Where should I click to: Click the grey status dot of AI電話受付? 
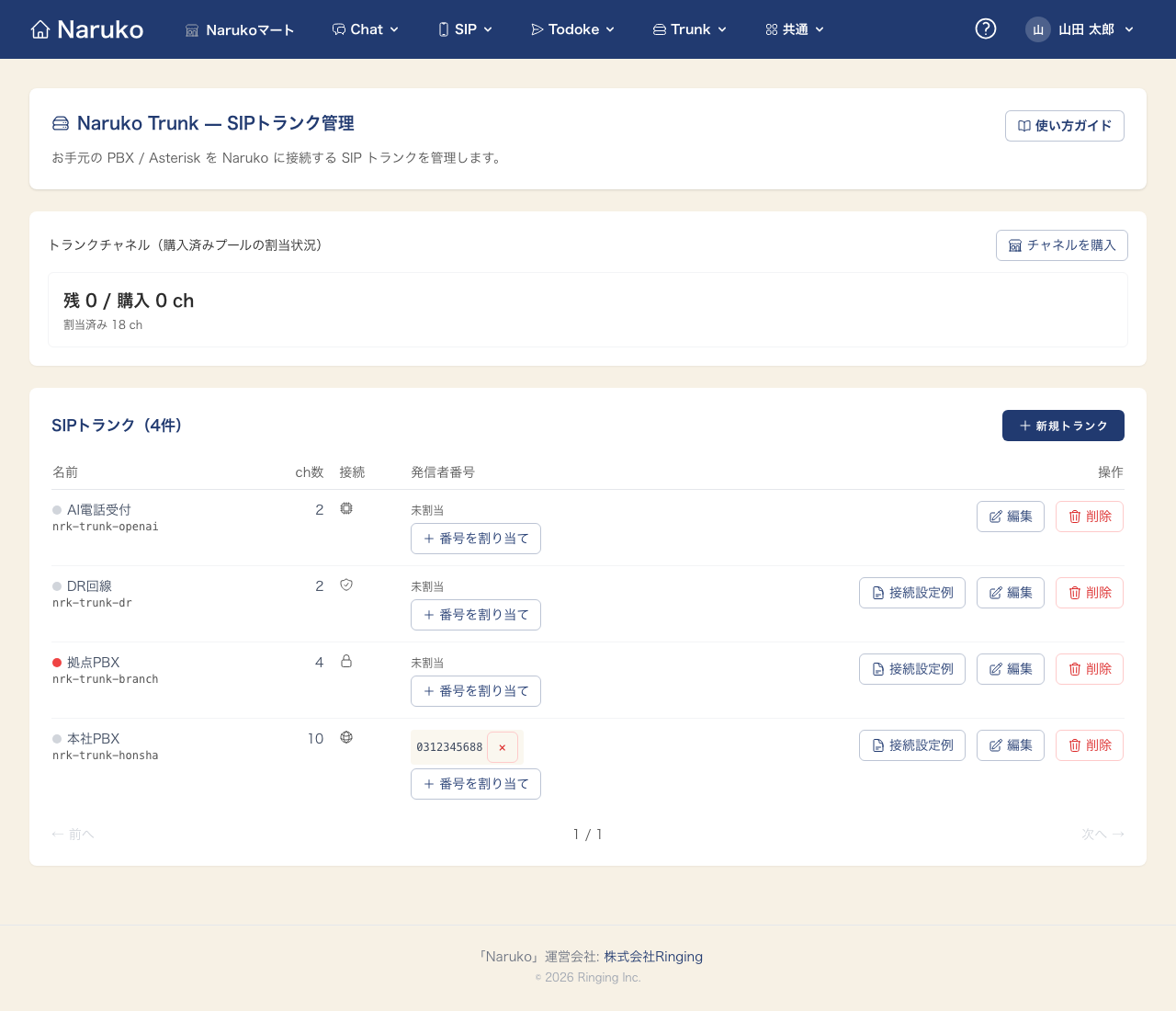pyautogui.click(x=57, y=510)
